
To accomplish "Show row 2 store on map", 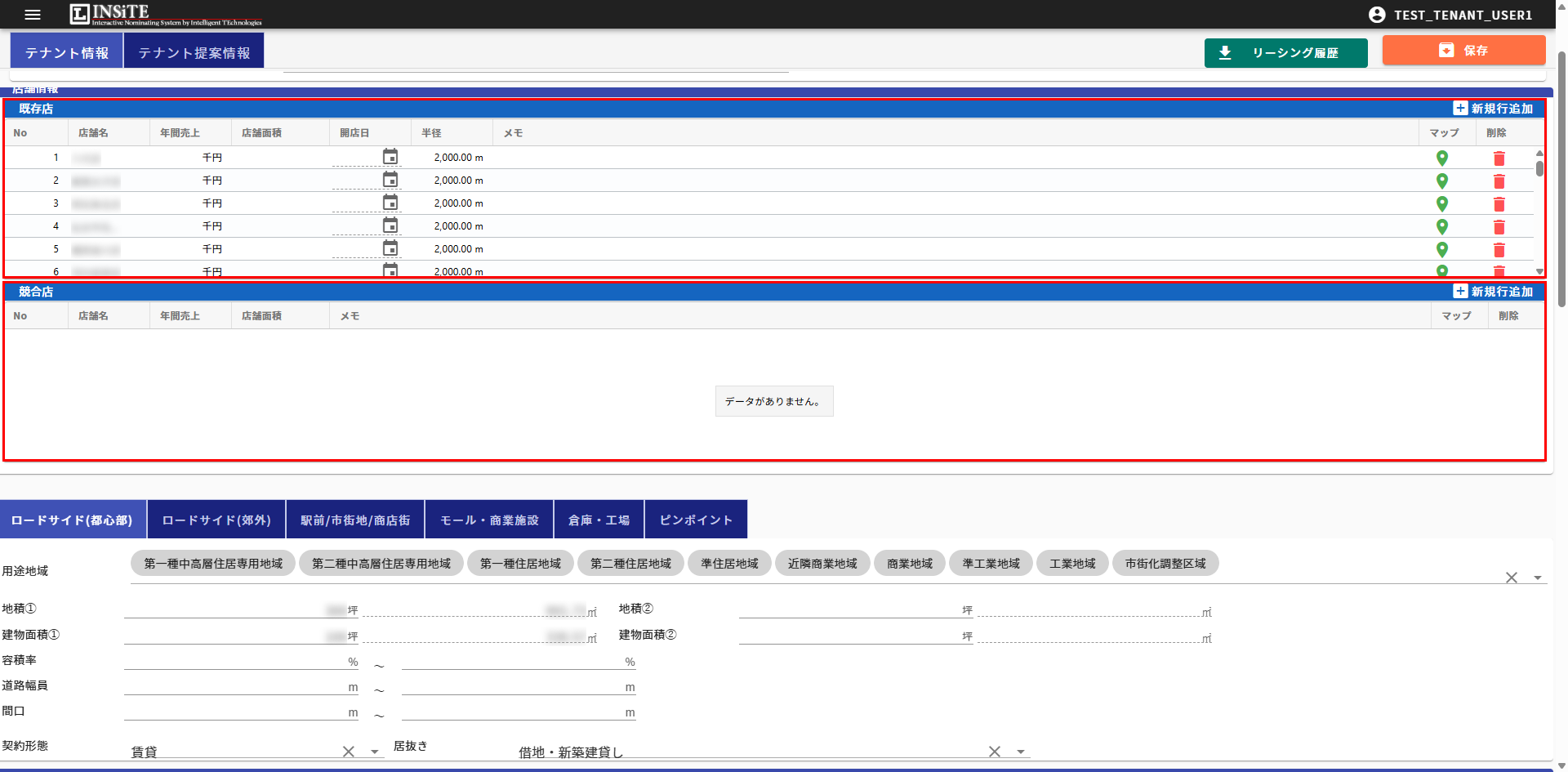I will pyautogui.click(x=1442, y=181).
